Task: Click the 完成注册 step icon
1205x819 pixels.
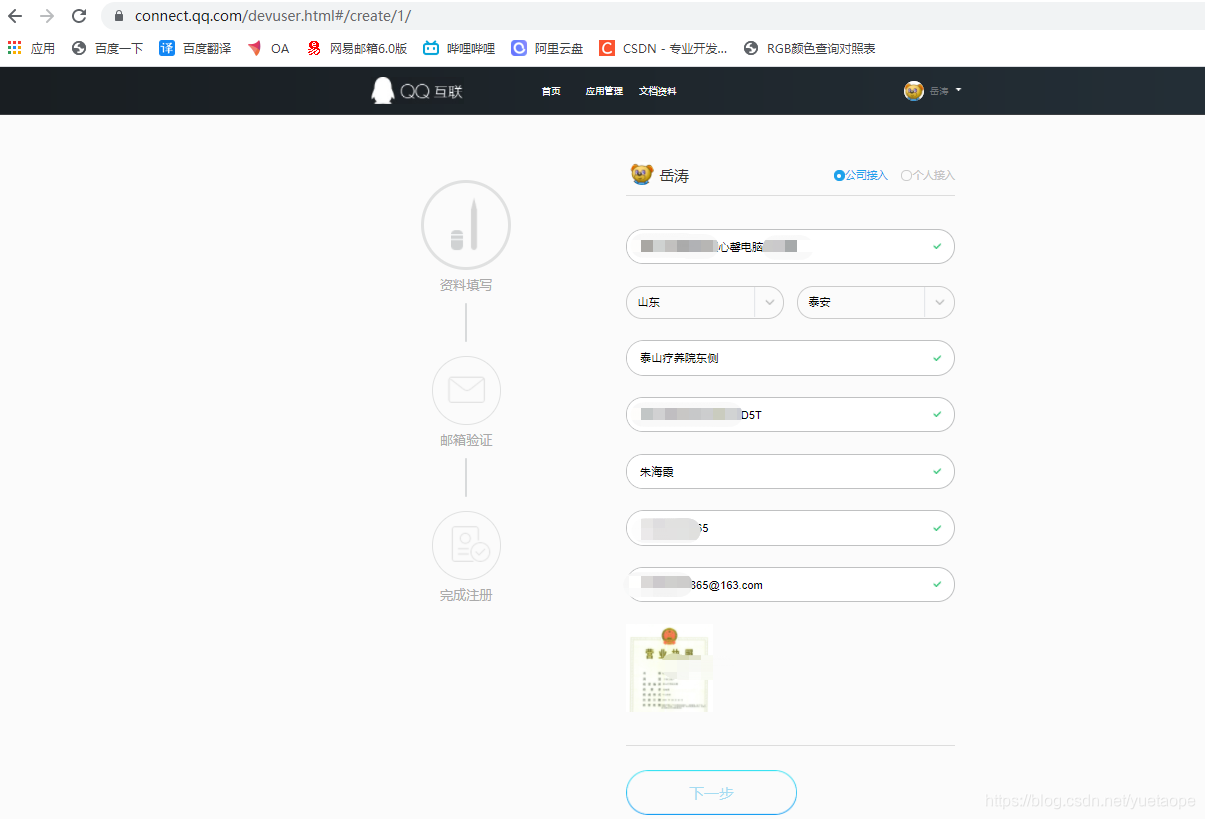Action: (466, 546)
